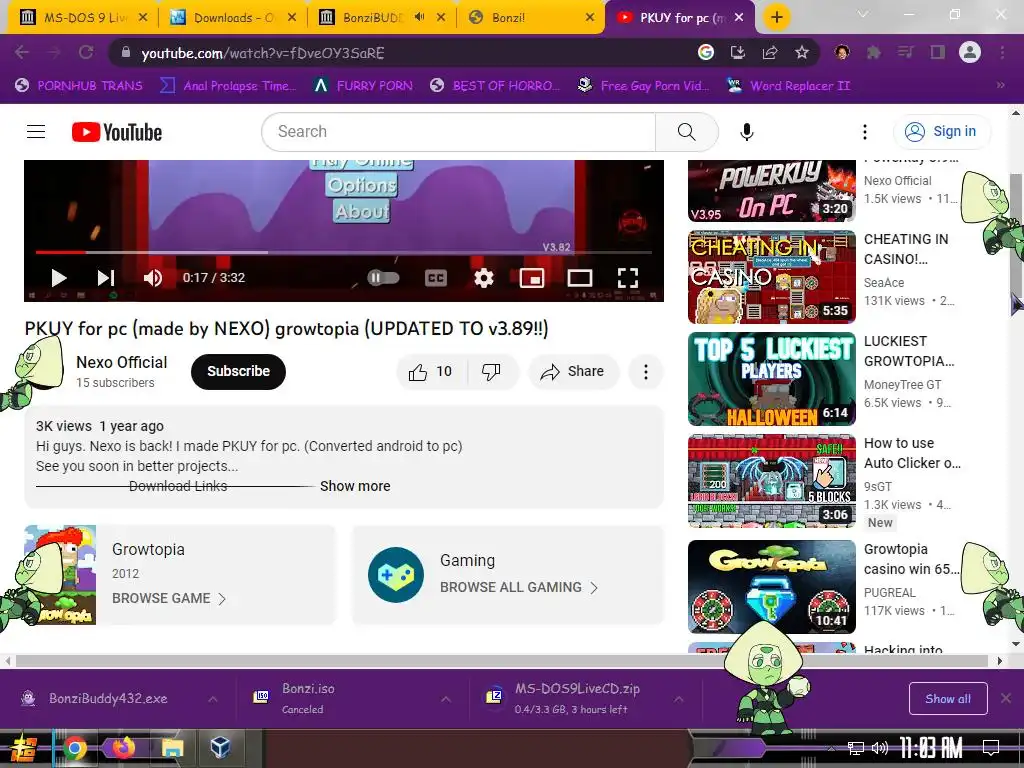Enable miniplayer mode
Image resolution: width=1024 pixels, height=768 pixels.
click(x=532, y=278)
